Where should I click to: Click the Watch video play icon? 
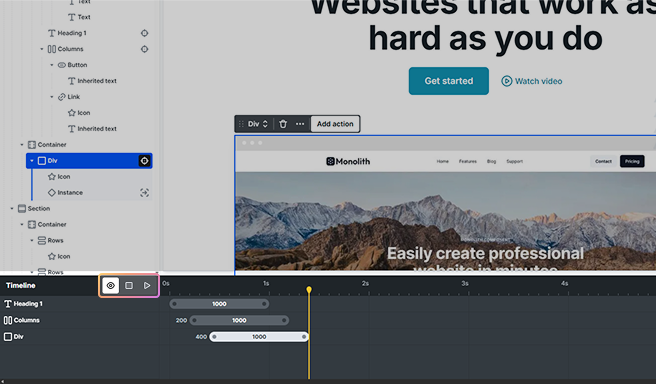click(x=506, y=81)
